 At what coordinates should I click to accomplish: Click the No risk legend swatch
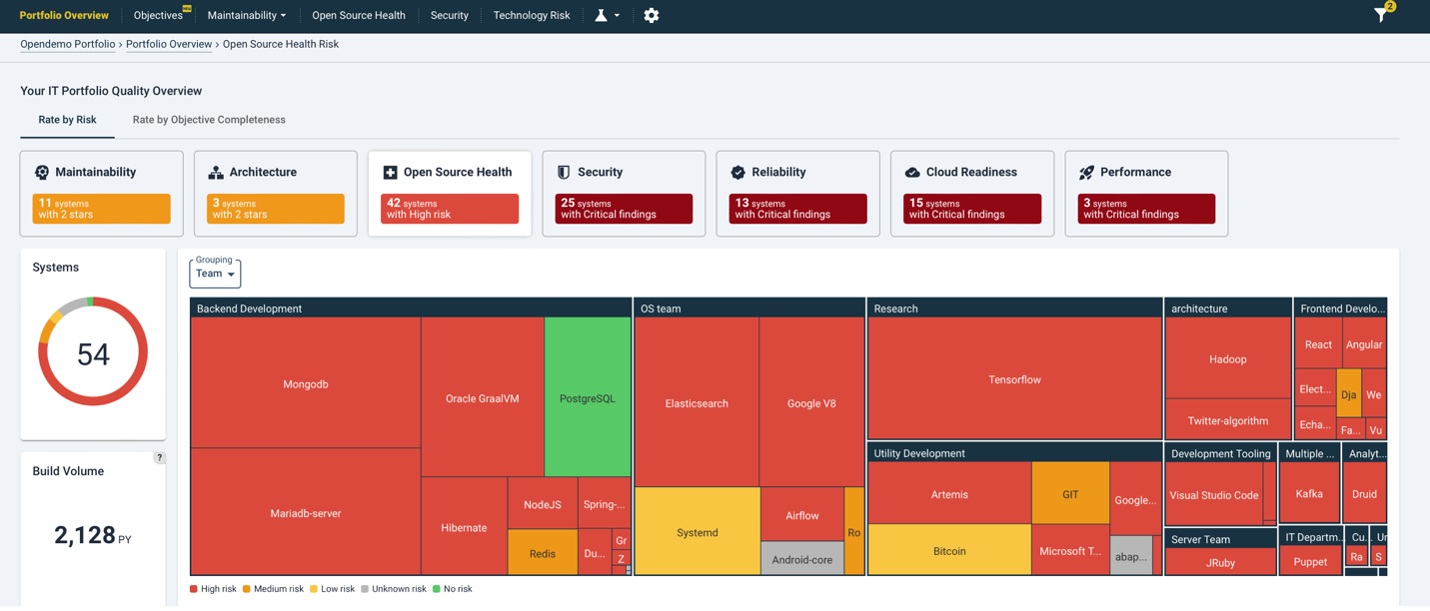pyautogui.click(x=436, y=589)
